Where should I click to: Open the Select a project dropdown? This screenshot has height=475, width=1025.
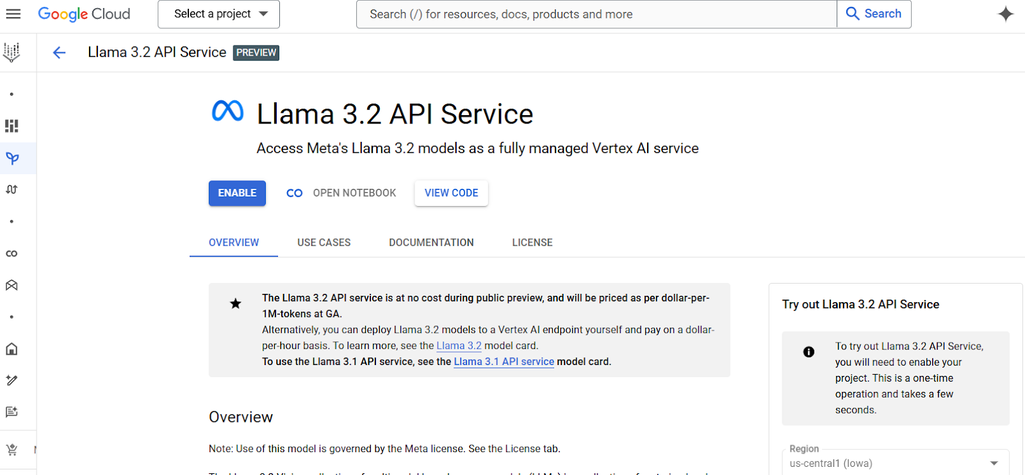[219, 14]
